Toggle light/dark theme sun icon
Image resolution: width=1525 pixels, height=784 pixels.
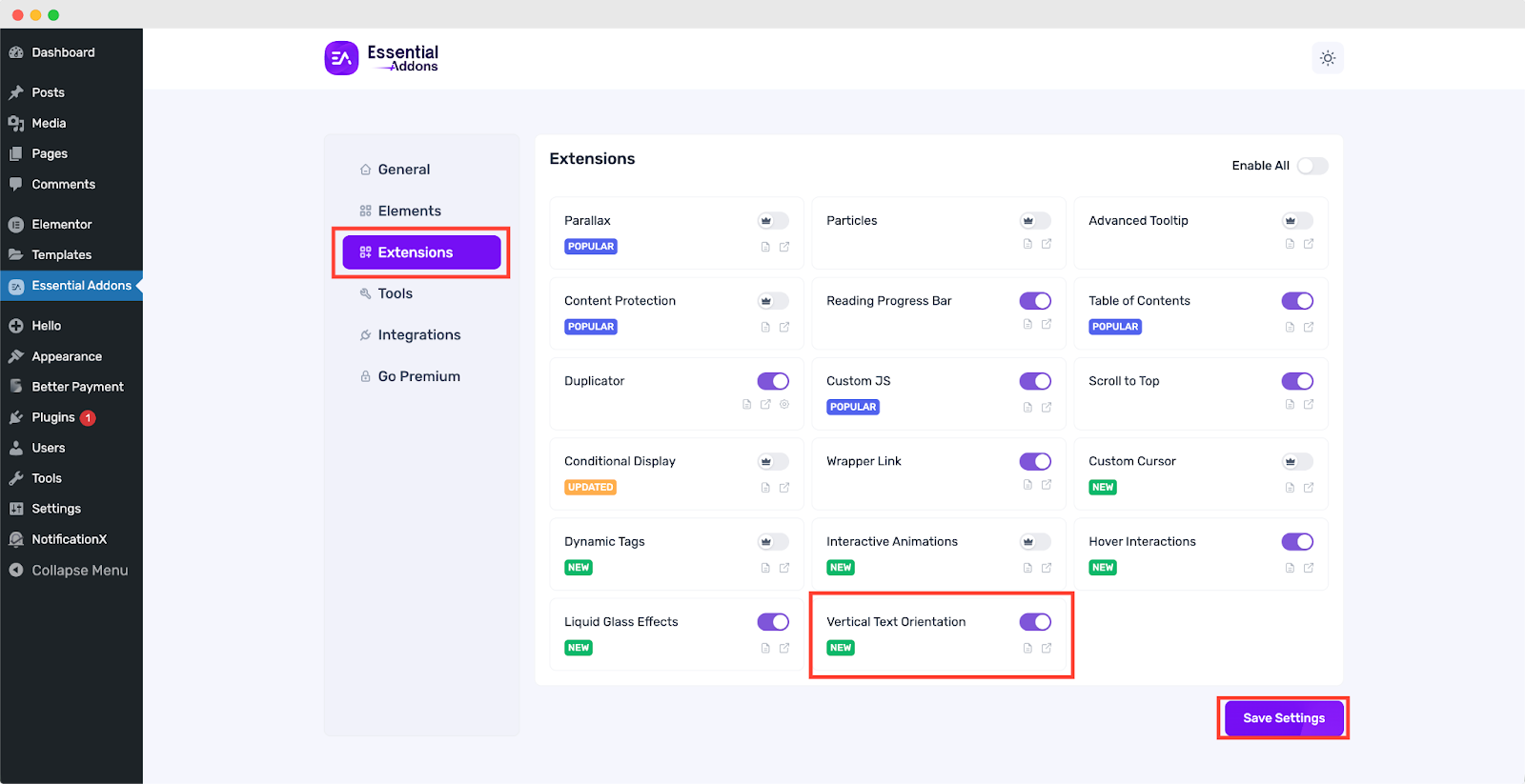pyautogui.click(x=1327, y=58)
